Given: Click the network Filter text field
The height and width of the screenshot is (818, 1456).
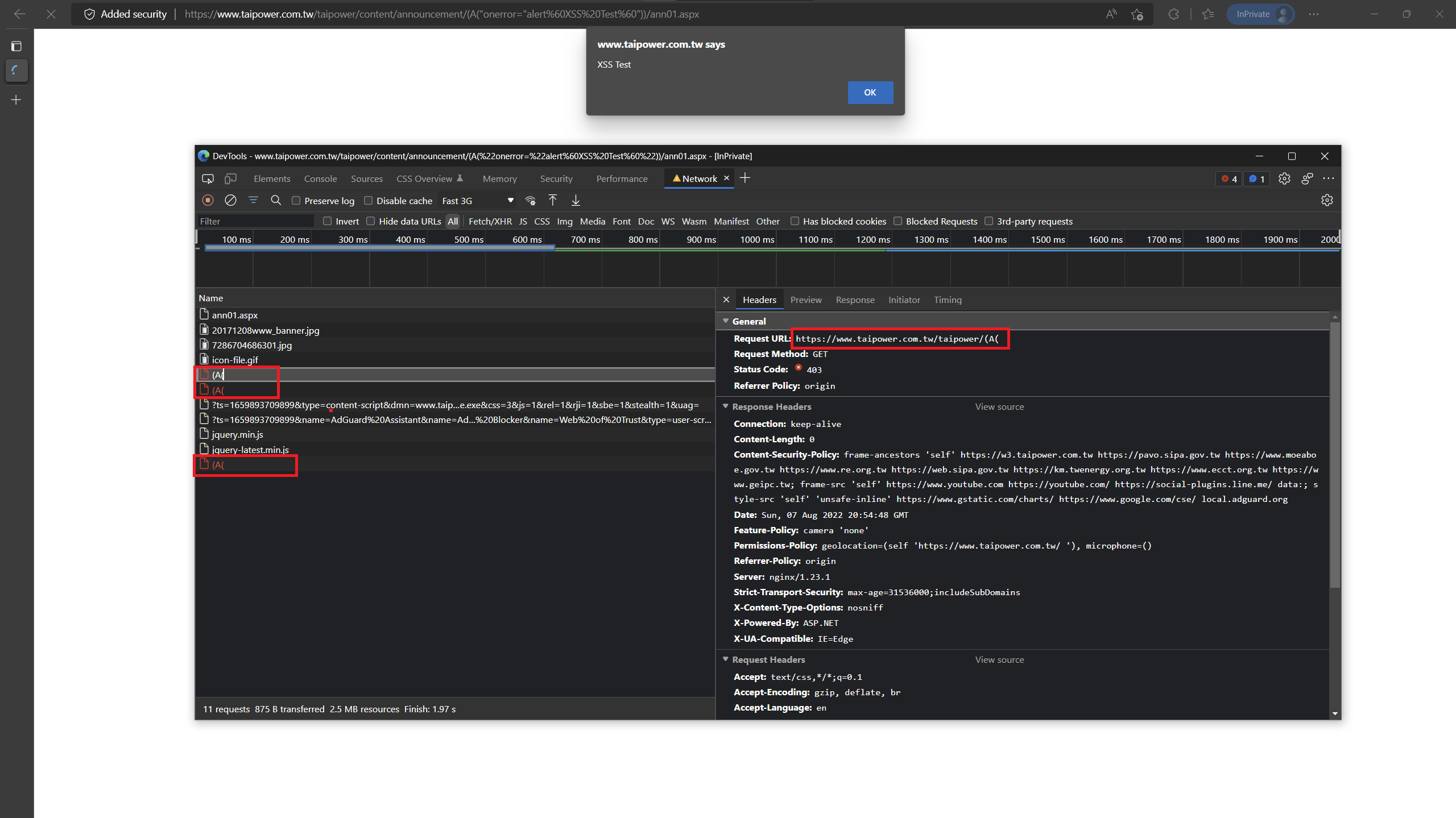Looking at the screenshot, I should pyautogui.click(x=256, y=221).
